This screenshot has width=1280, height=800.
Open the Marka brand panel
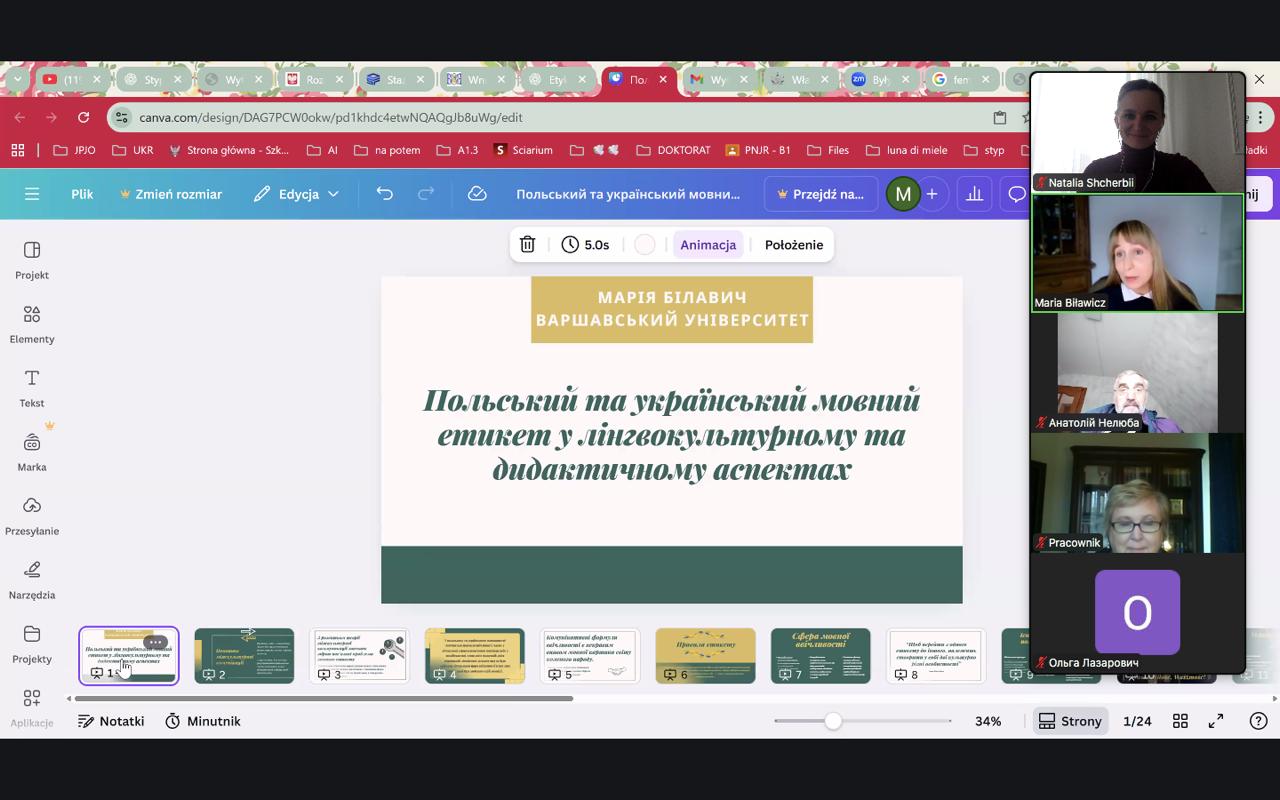click(32, 452)
